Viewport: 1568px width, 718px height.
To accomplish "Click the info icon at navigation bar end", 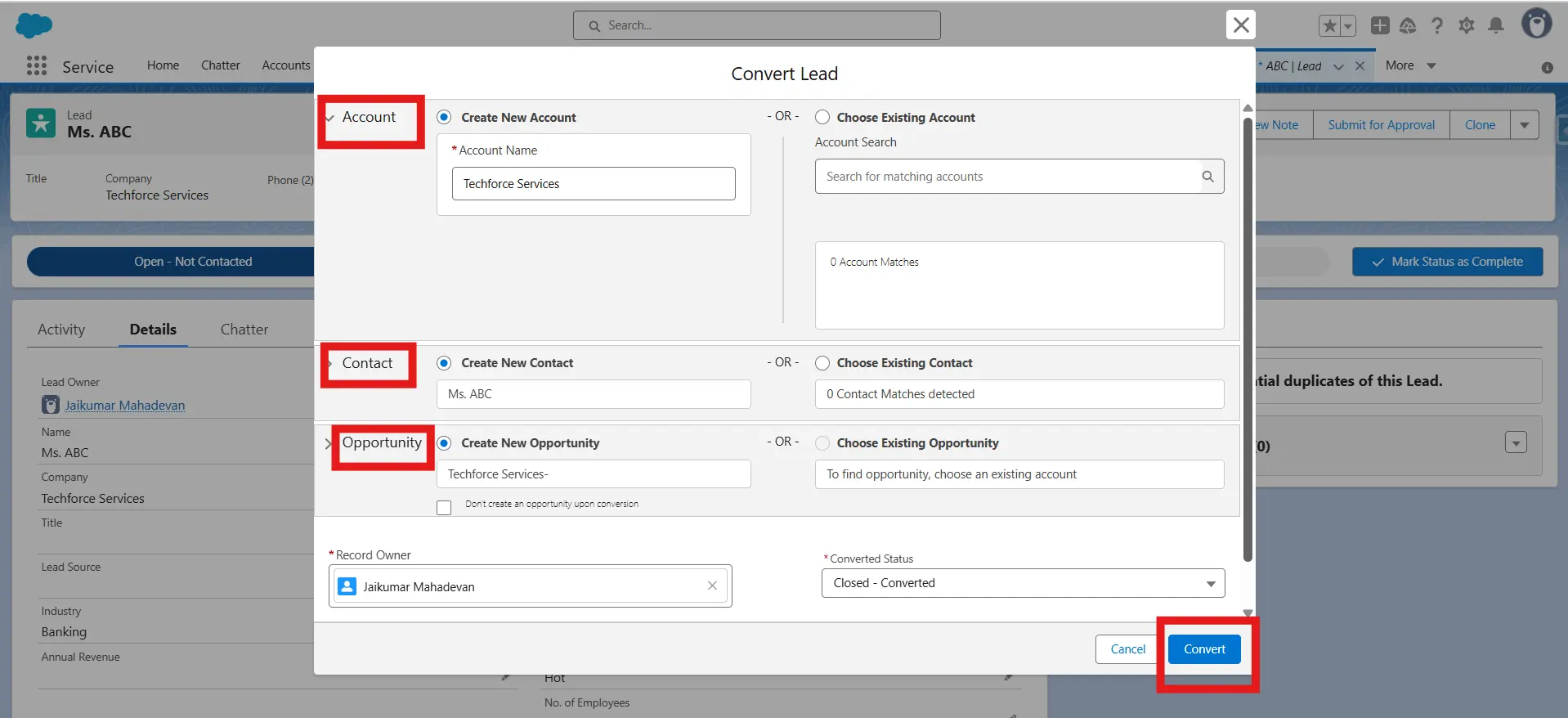I will coord(1547,68).
